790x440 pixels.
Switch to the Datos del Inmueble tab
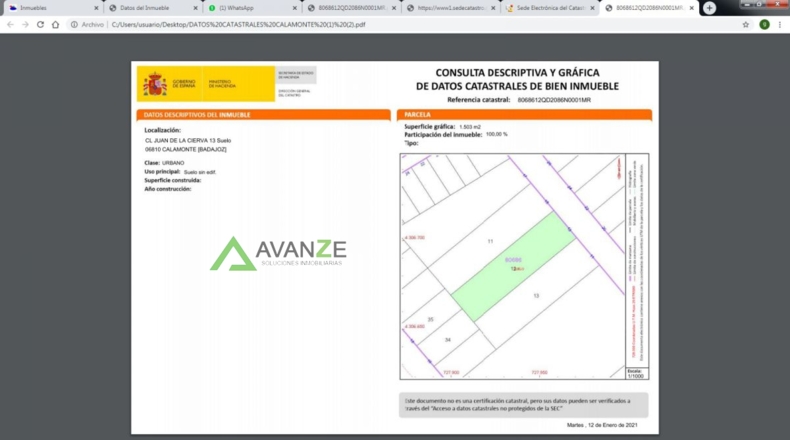coord(151,8)
